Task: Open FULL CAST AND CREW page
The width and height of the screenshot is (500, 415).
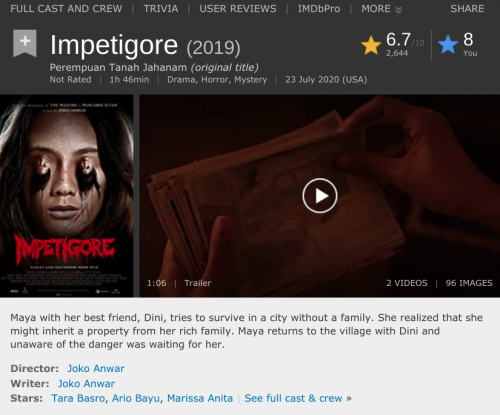Action: 66,9
